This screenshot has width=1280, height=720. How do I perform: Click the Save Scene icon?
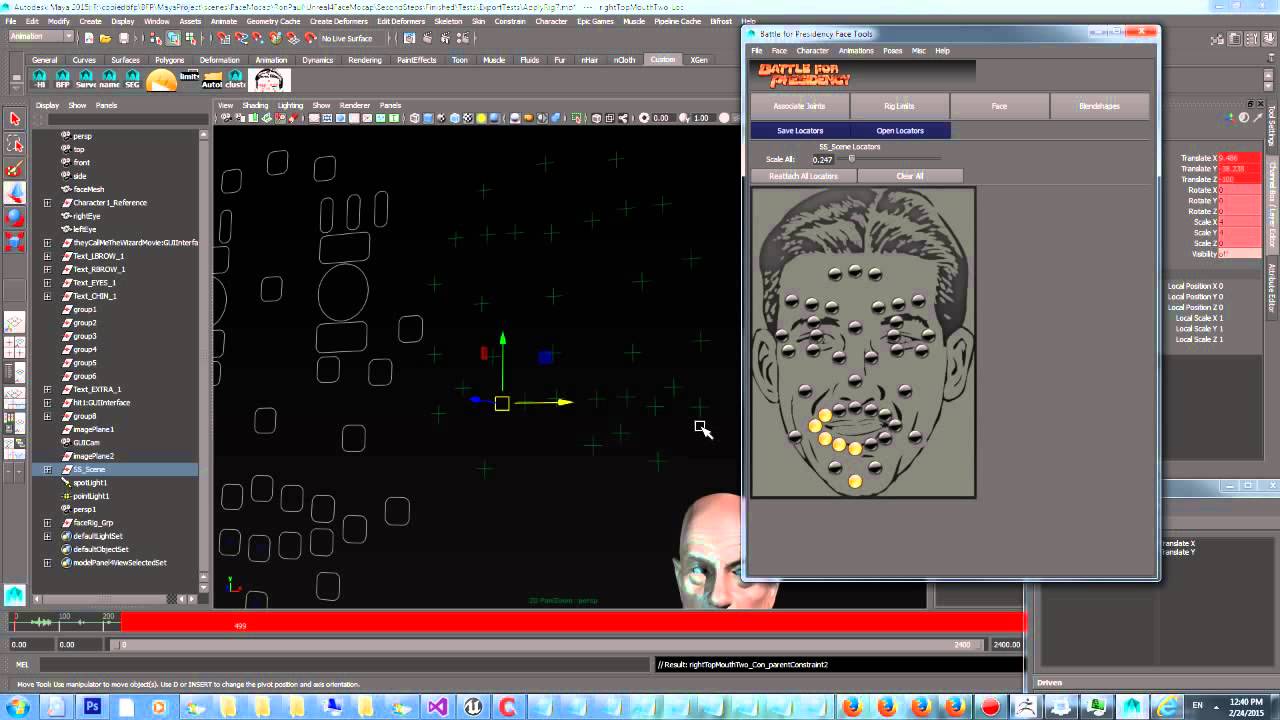point(124,38)
